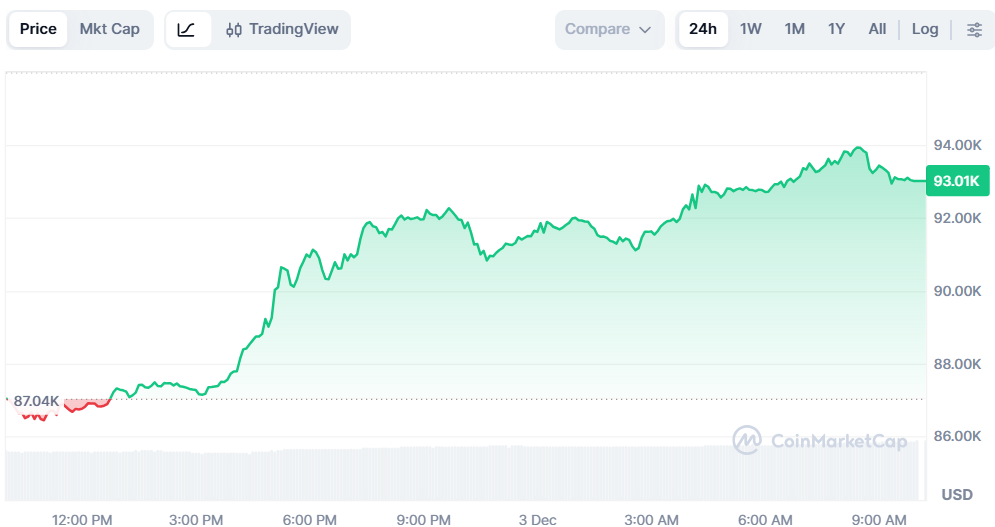Open chart settings sliders icon
This screenshot has height=527, width=995.
click(x=973, y=30)
